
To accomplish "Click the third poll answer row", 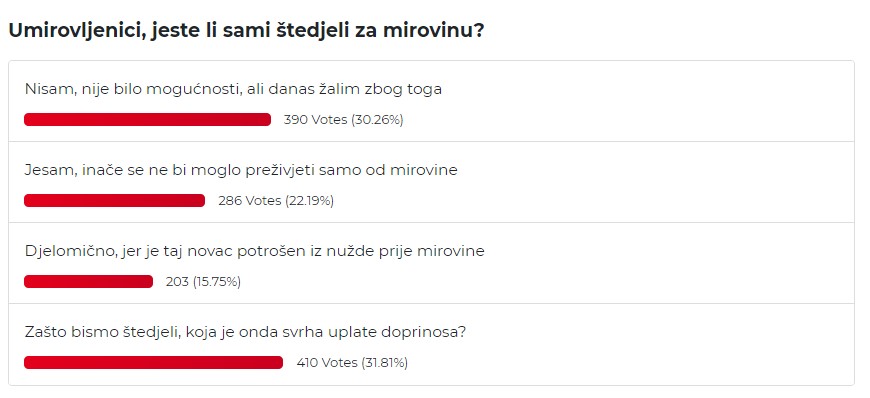I will pos(431,263).
